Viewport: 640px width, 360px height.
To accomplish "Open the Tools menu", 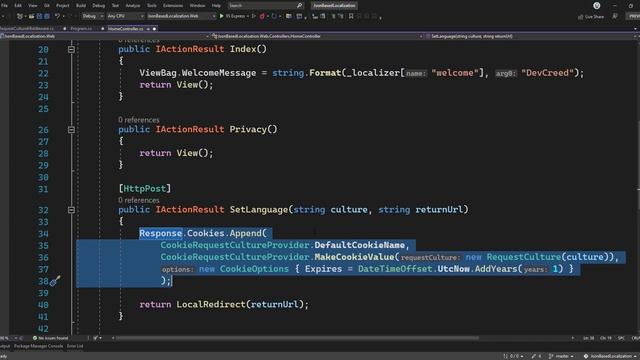I will [x=151, y=6].
